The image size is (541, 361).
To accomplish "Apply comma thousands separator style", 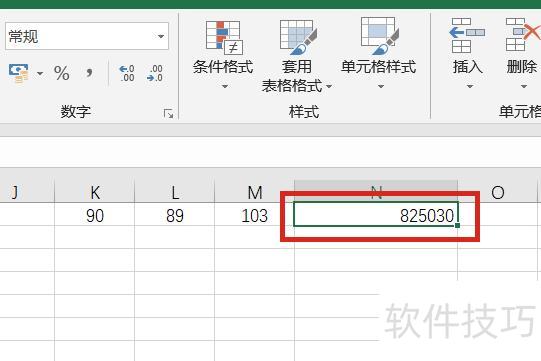I will click(x=89, y=72).
